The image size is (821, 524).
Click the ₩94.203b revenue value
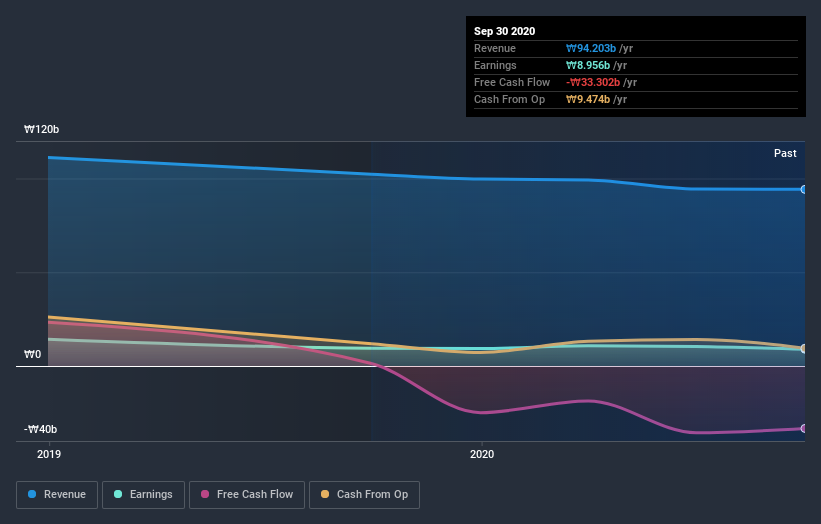(591, 48)
